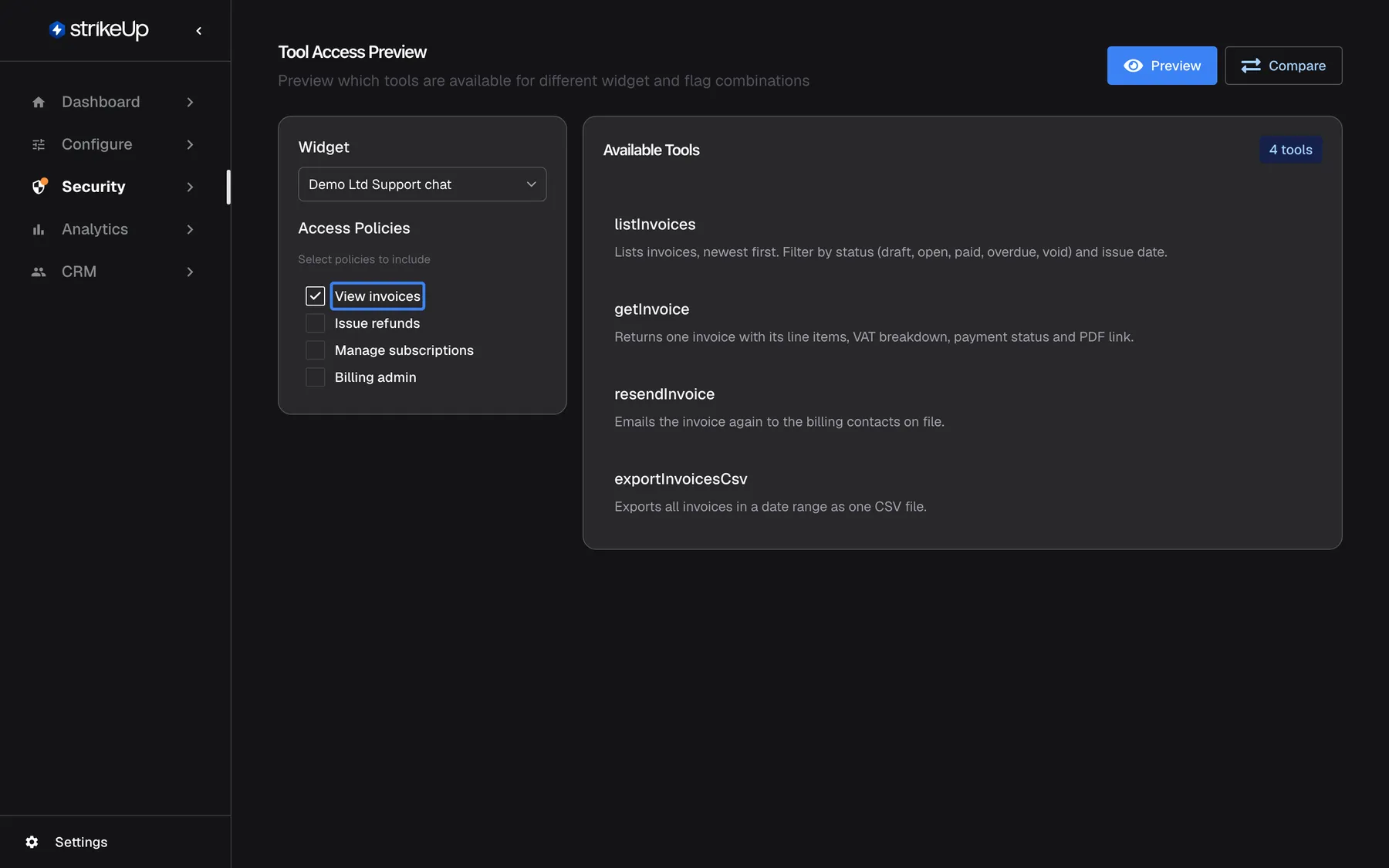Screen dimensions: 1389x868
Task: Select the exportInvoicesCsv tool name
Action: point(681,479)
